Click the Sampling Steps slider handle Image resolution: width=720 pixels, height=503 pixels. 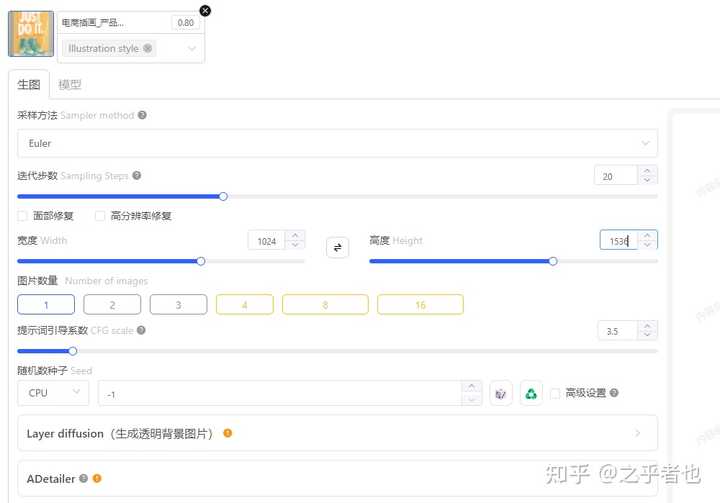tap(223, 197)
